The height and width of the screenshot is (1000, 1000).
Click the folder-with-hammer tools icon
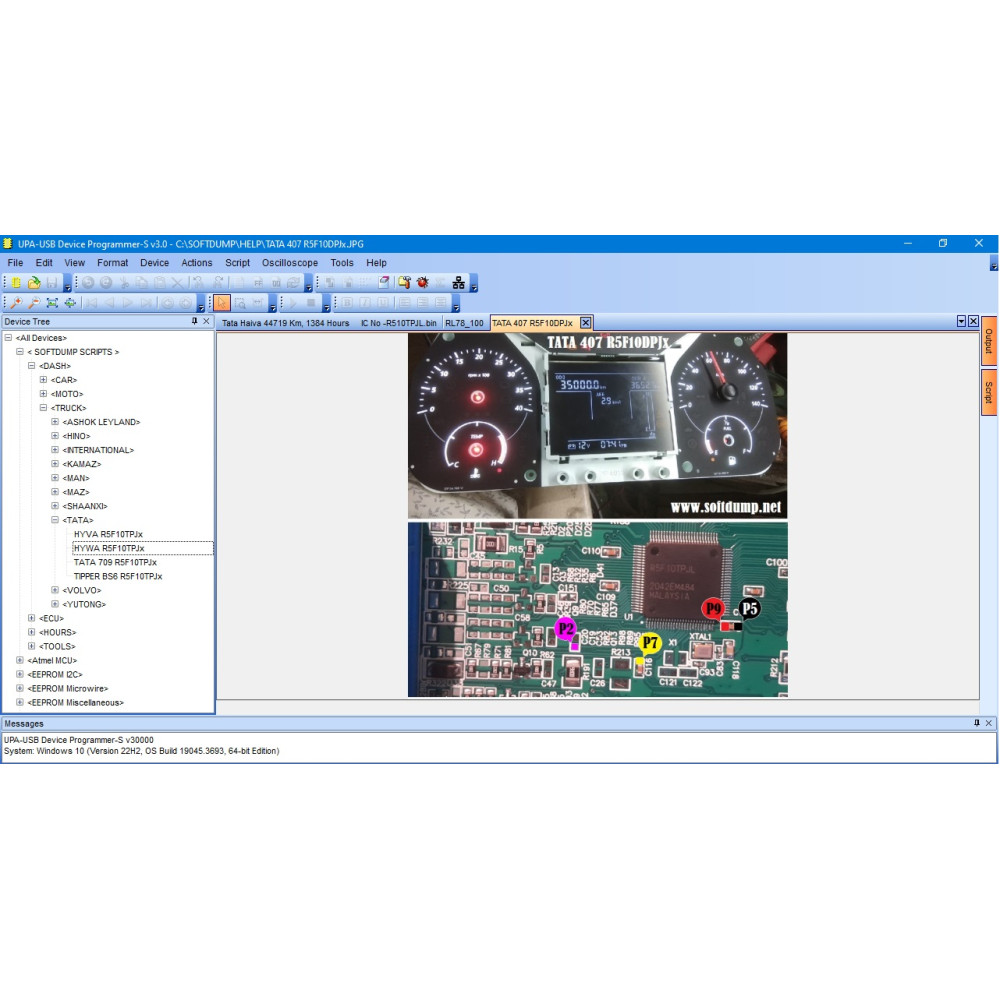pyautogui.click(x=404, y=283)
